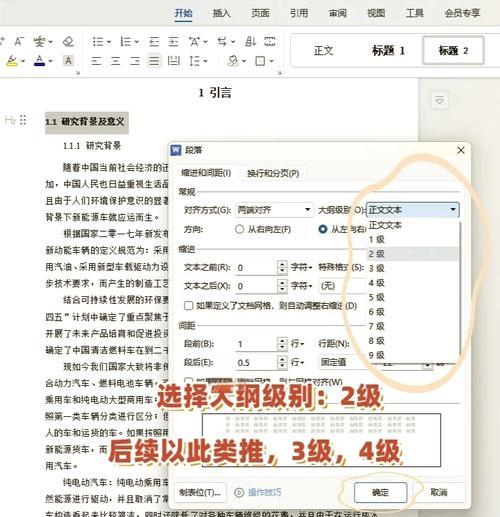Click the 确定 button
This screenshot has width=500, height=517.
380,492
